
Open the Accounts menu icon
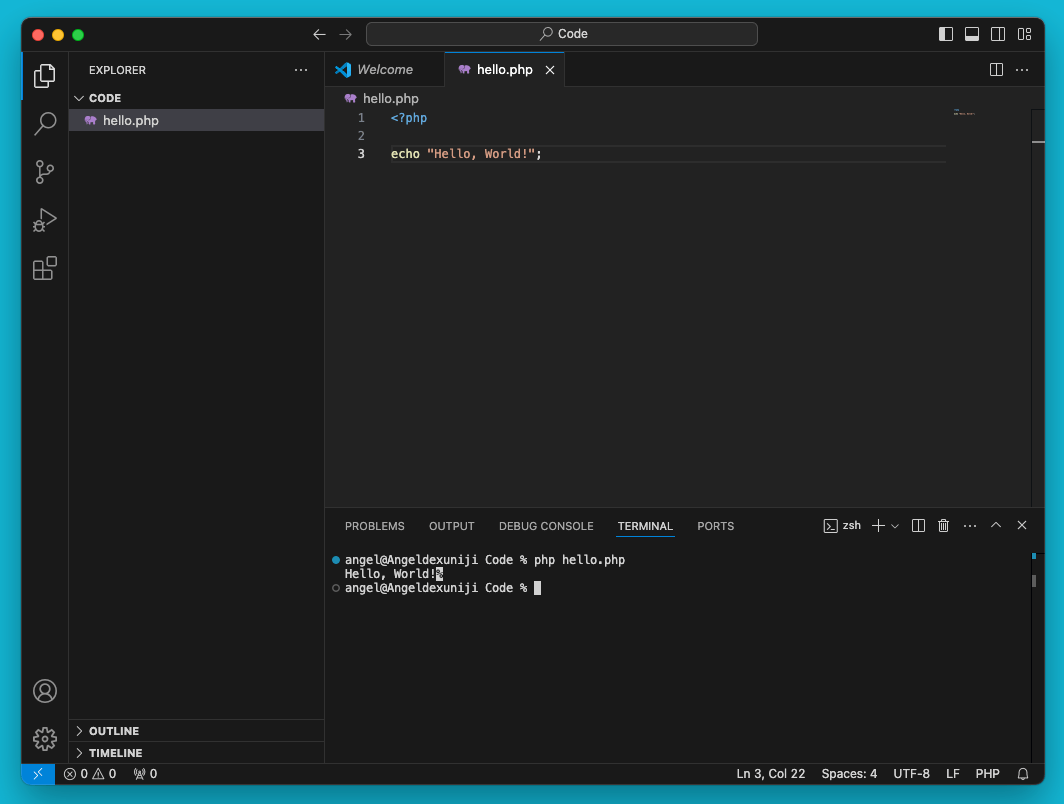[x=45, y=691]
